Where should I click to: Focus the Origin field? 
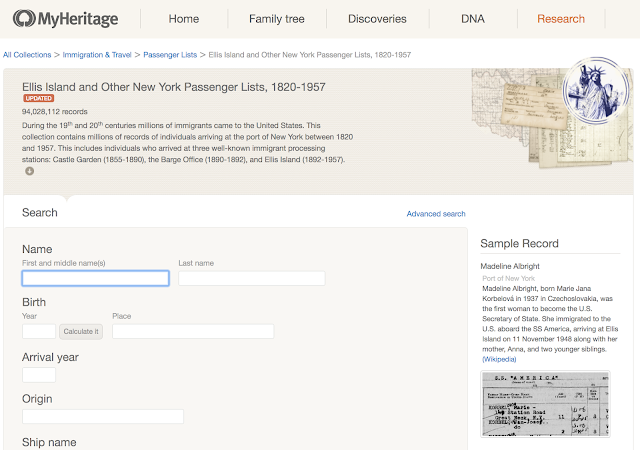click(103, 417)
